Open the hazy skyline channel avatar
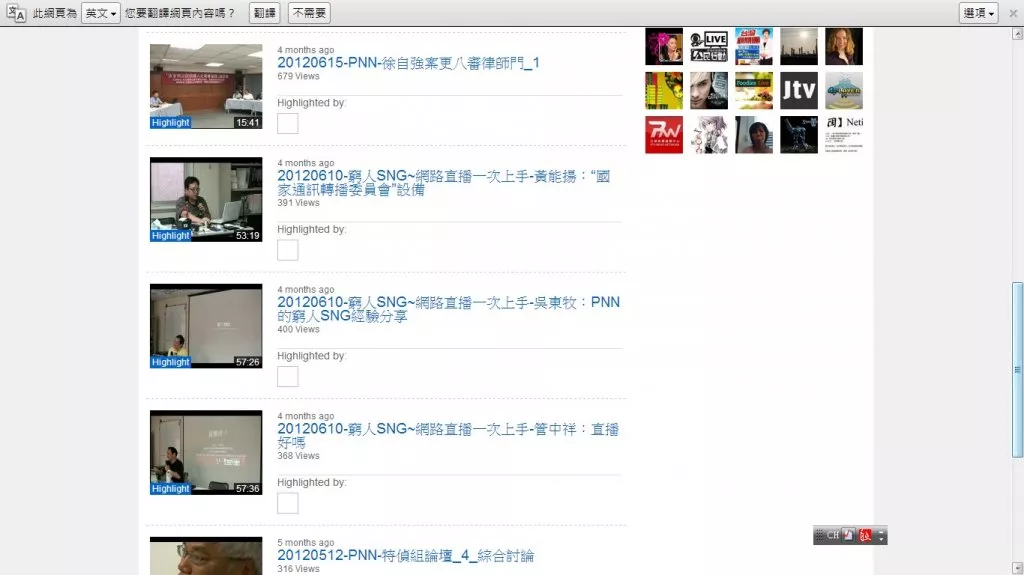This screenshot has height=575, width=1024. [799, 46]
